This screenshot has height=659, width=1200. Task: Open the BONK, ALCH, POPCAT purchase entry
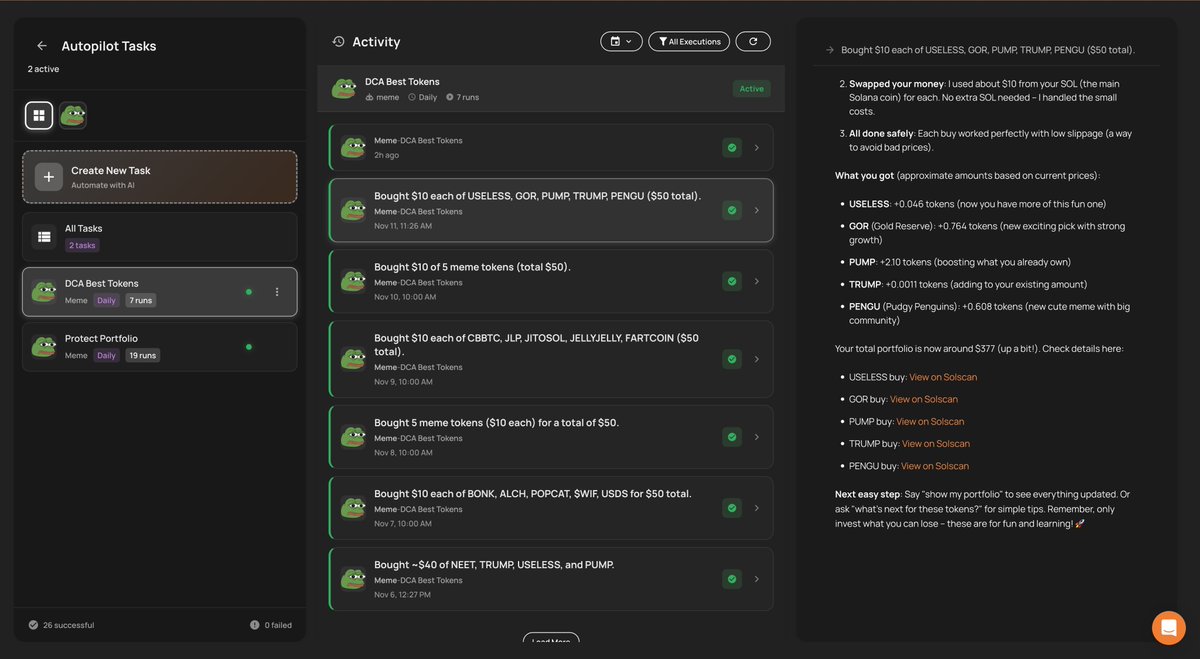[551, 508]
